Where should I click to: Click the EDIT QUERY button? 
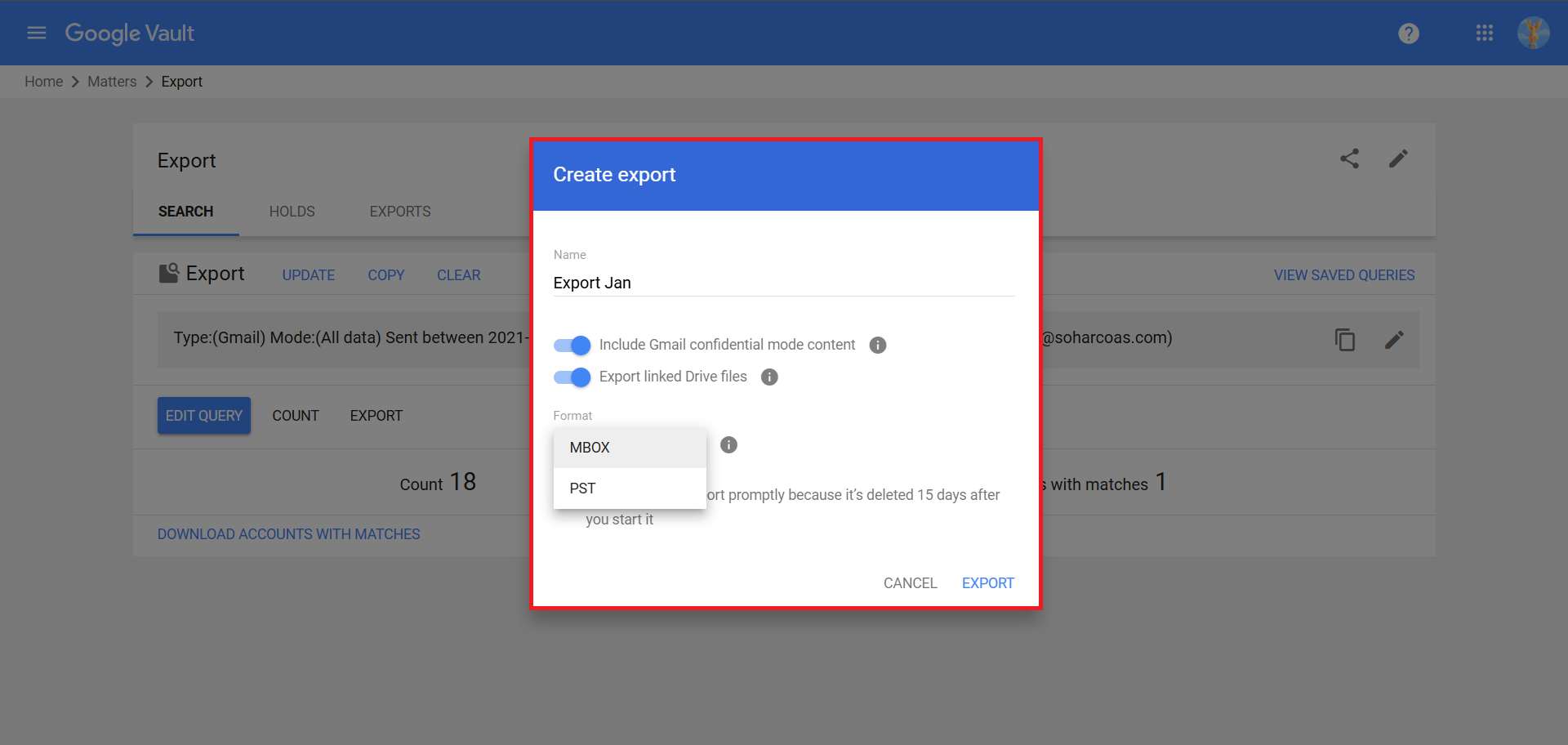[x=204, y=416]
